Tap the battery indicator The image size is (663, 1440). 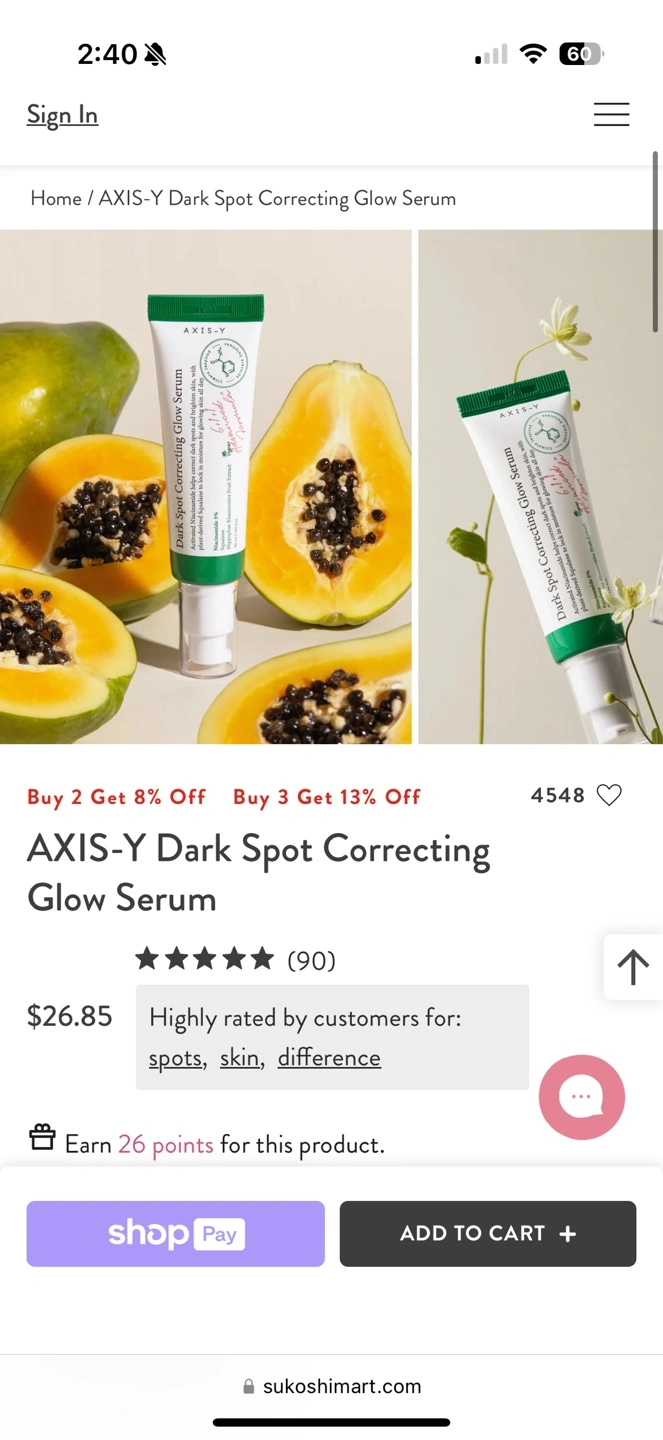tap(581, 54)
